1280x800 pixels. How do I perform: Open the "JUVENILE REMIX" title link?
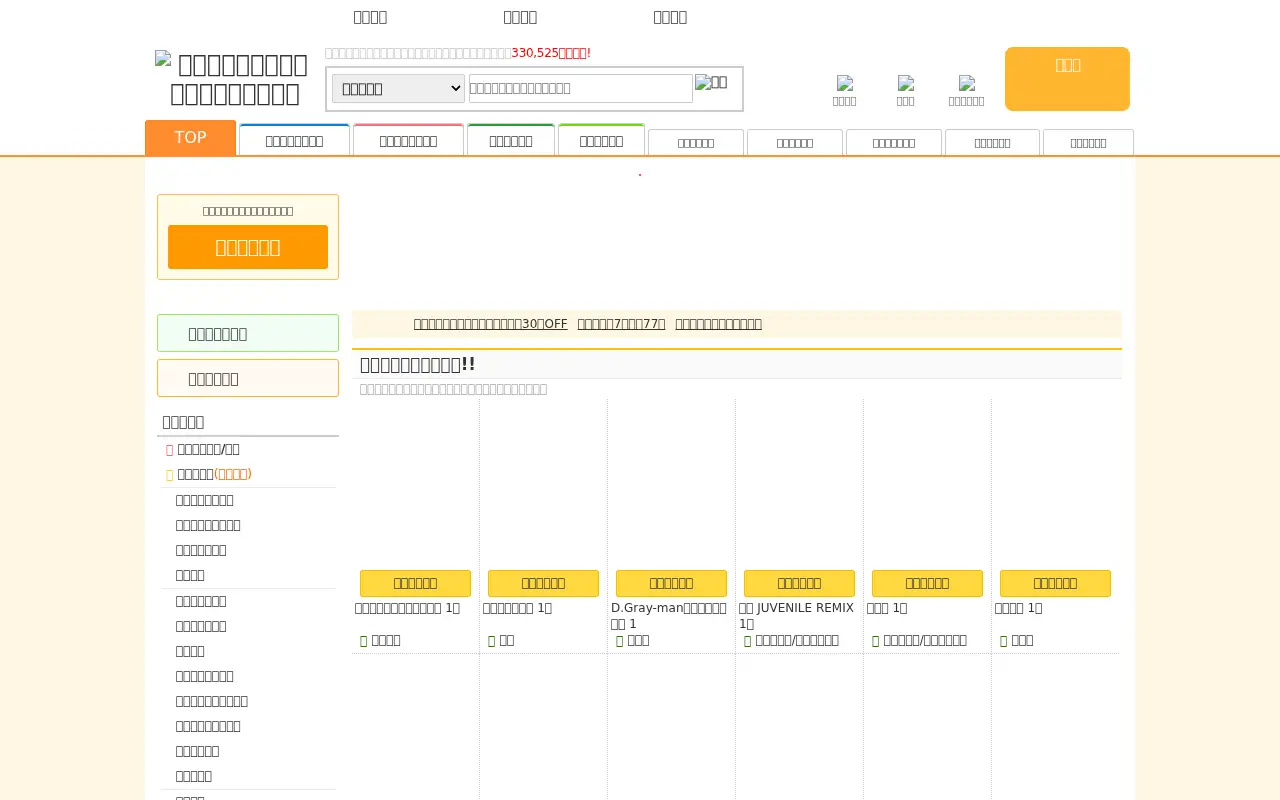(796, 615)
